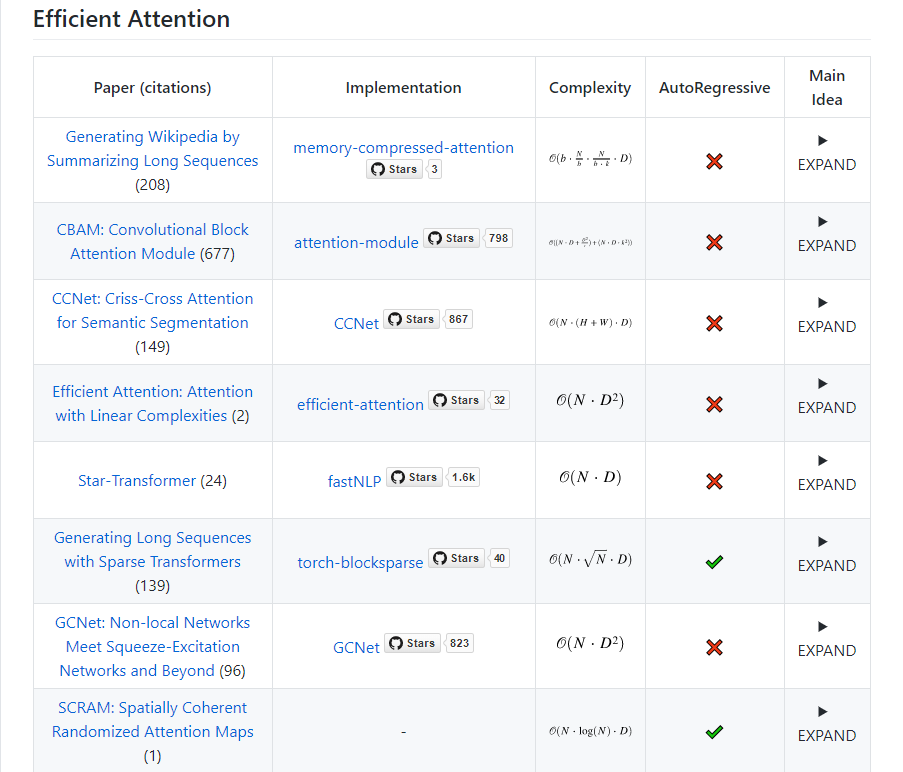Click the red cross in the GCNet row
Image resolution: width=903 pixels, height=772 pixels.
pyautogui.click(x=714, y=647)
